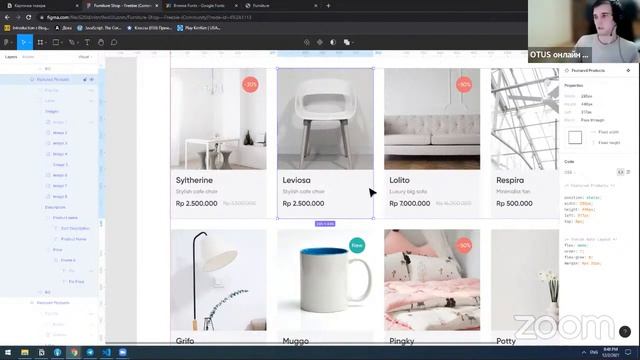Open the boolean operations toolbar icon
Screen dimensions: 640x360
tap(347, 42)
